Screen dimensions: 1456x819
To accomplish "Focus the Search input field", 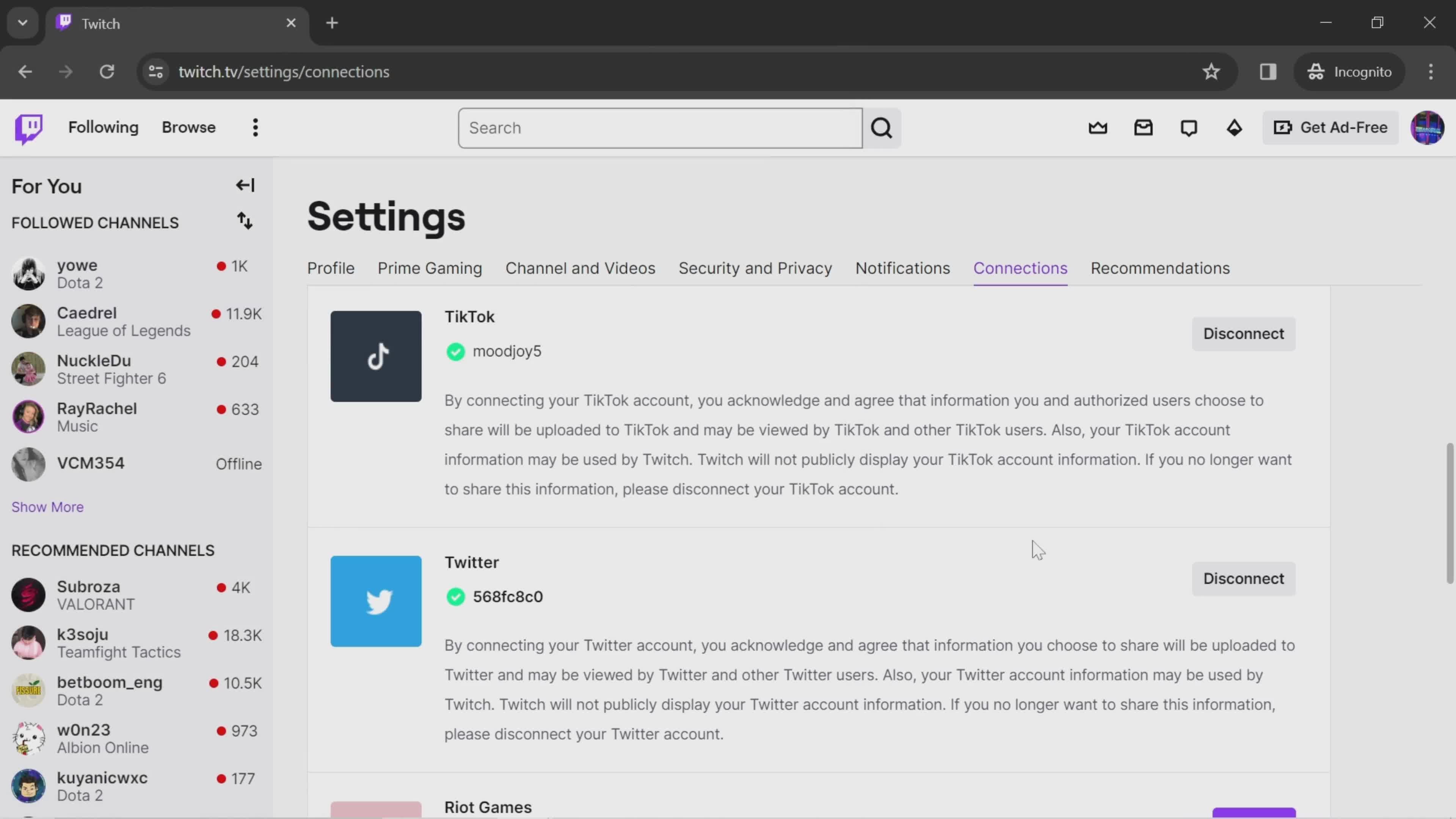I will 660,128.
